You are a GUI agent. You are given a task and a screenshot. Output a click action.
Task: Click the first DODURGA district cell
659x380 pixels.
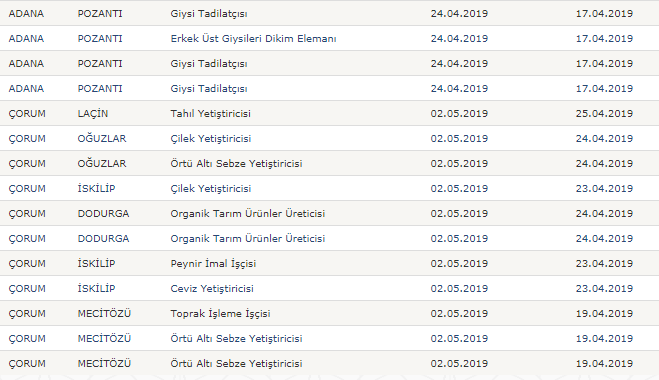(103, 214)
